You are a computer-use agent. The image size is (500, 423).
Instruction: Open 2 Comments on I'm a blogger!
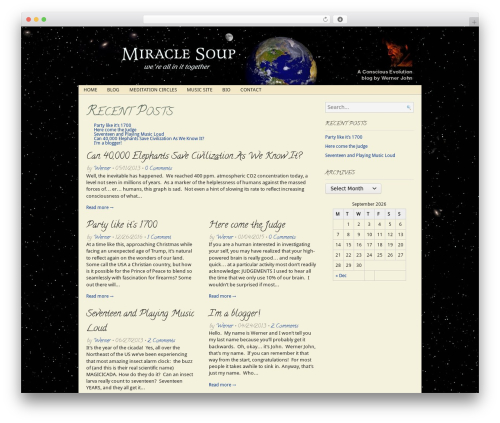click(284, 326)
